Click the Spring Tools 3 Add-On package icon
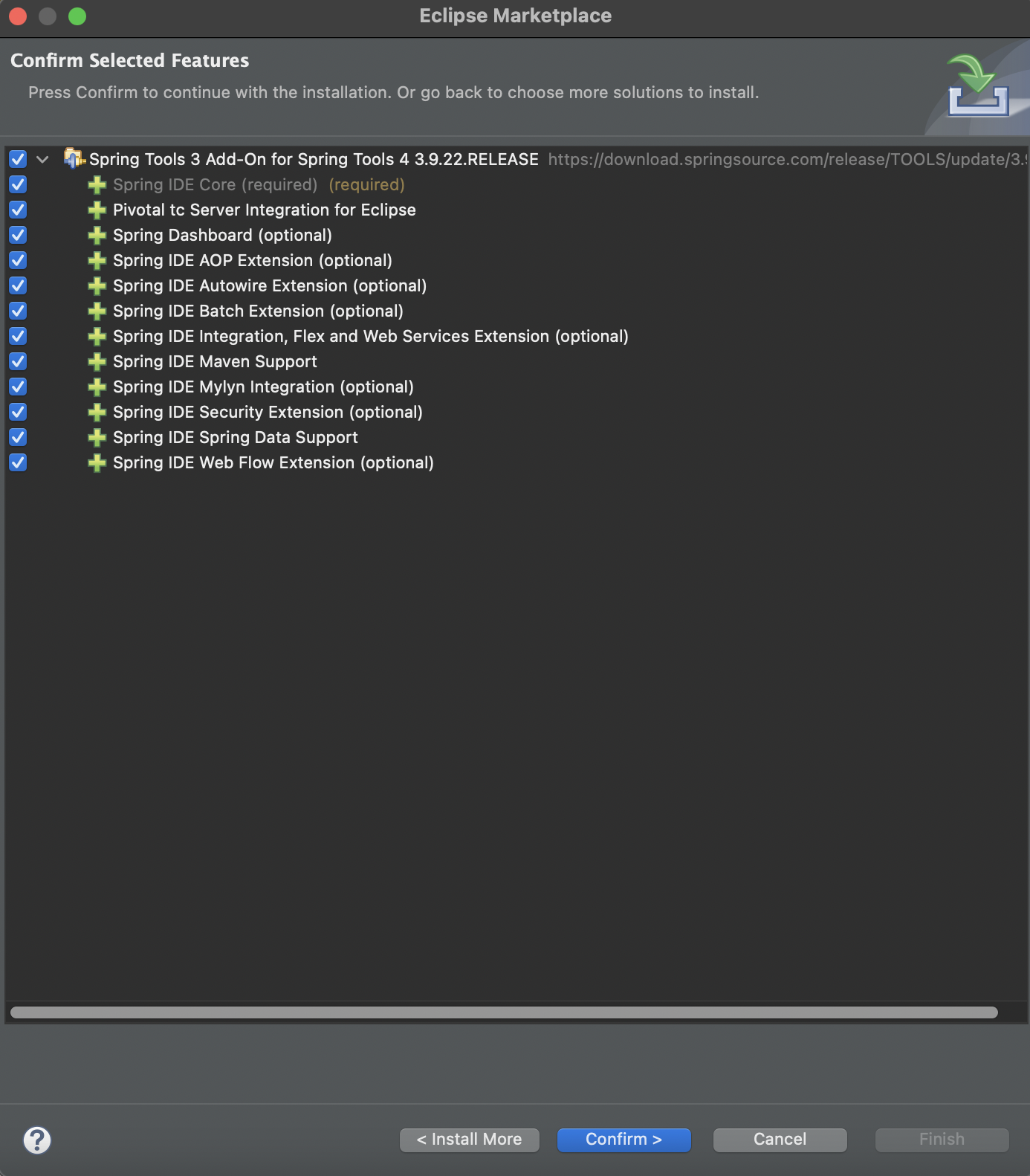This screenshot has width=1030, height=1176. (x=74, y=158)
